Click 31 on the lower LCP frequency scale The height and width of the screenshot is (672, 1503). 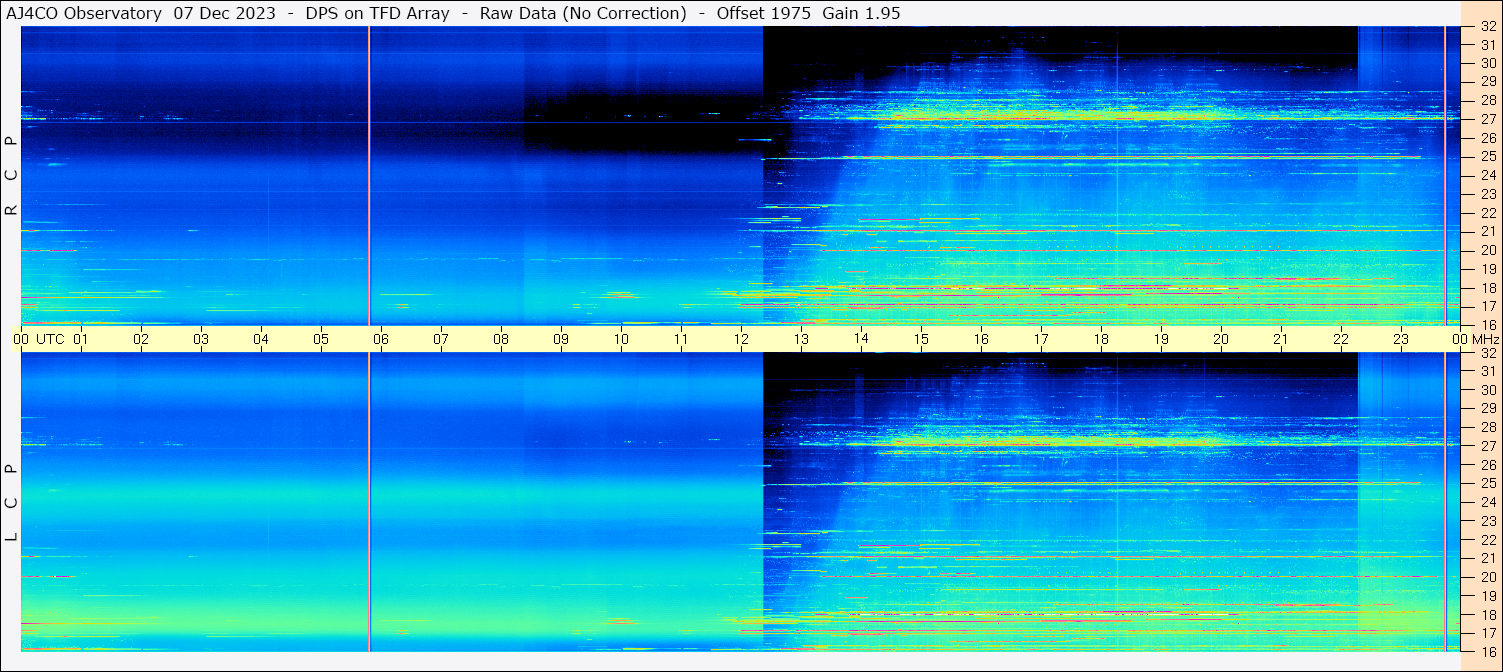tap(1487, 371)
